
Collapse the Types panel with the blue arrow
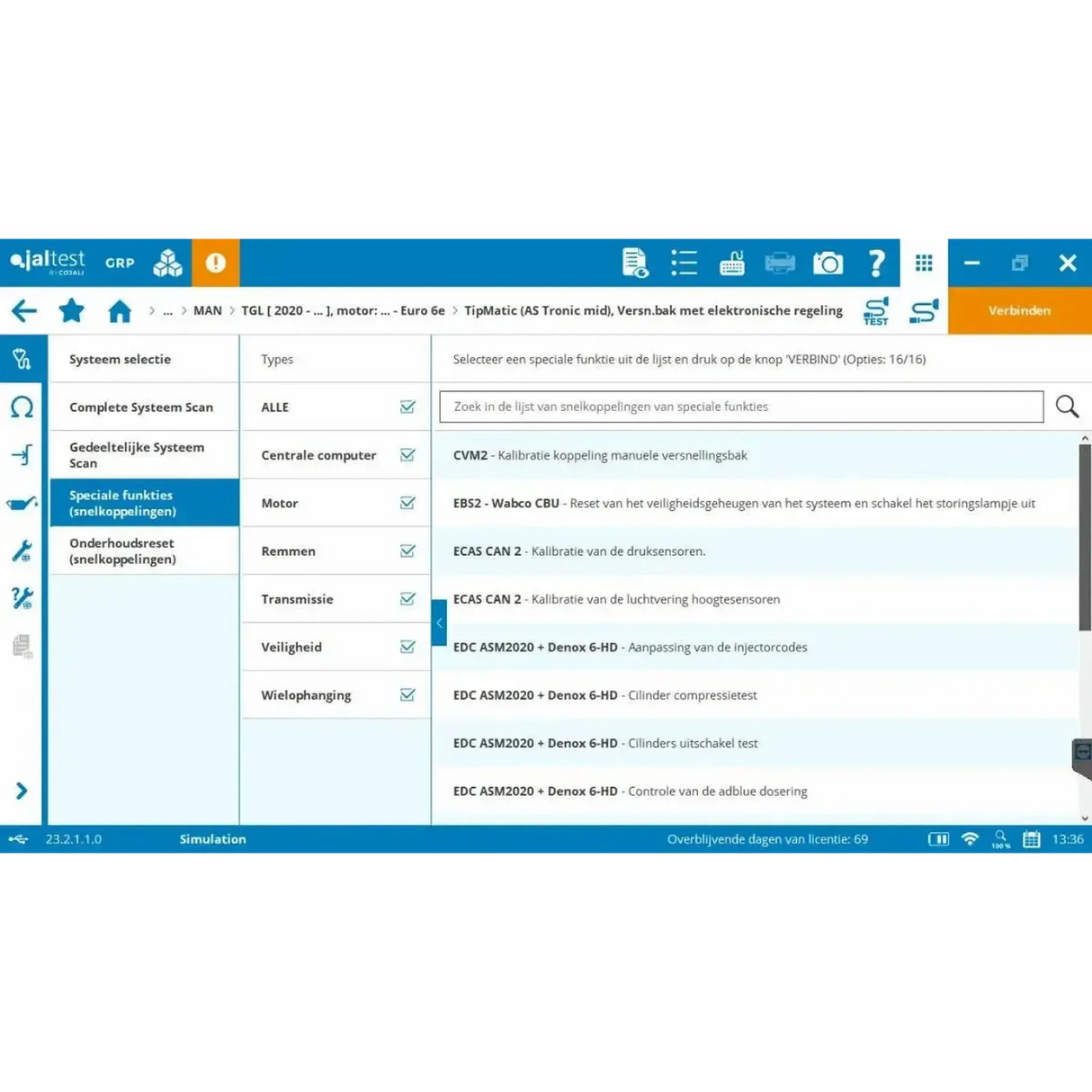point(439,622)
